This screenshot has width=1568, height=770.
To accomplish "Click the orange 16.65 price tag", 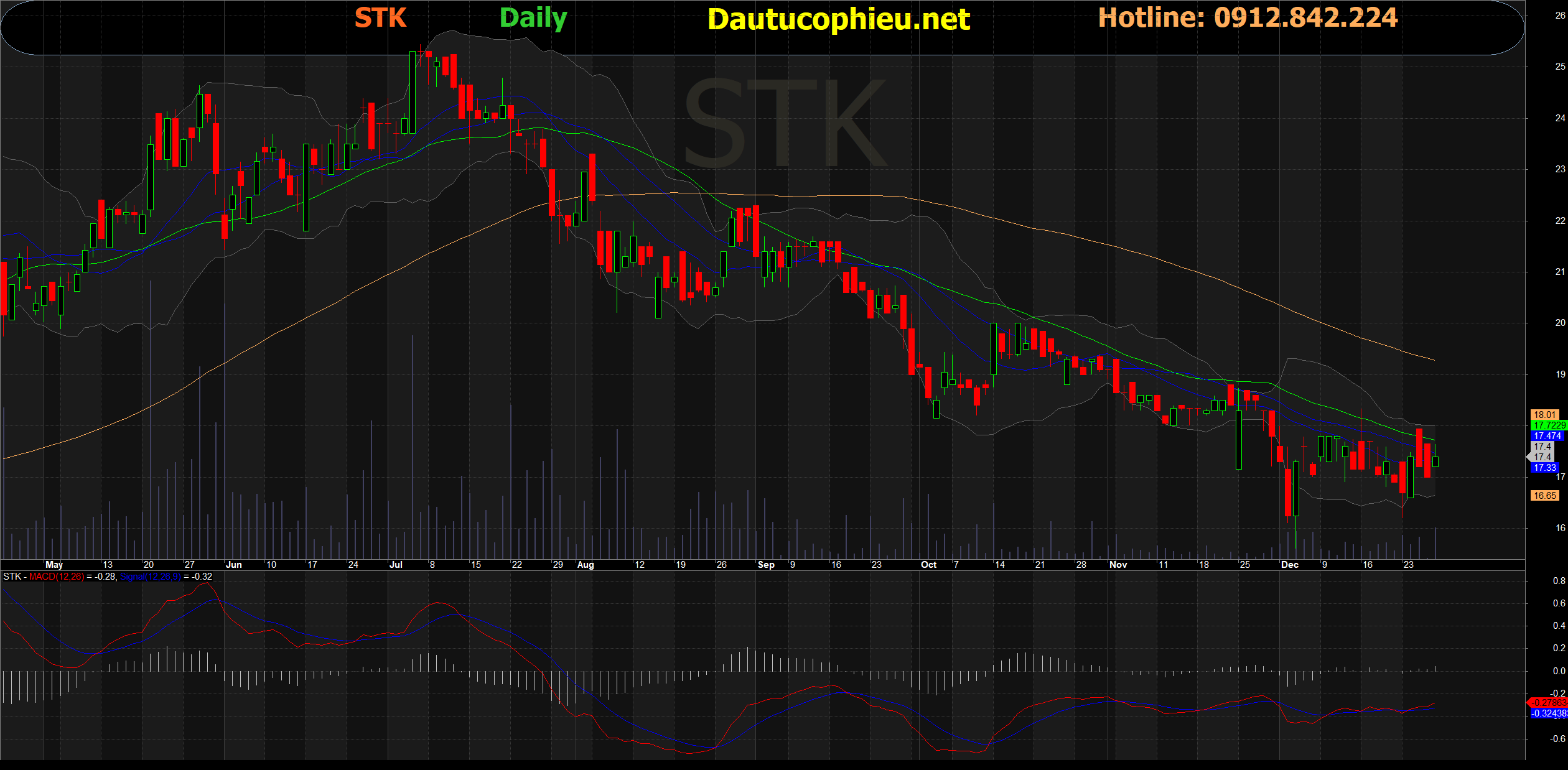I will 1544,496.
